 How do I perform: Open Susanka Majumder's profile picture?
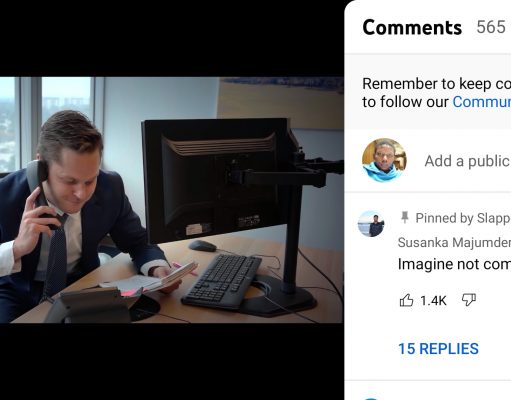(x=371, y=224)
